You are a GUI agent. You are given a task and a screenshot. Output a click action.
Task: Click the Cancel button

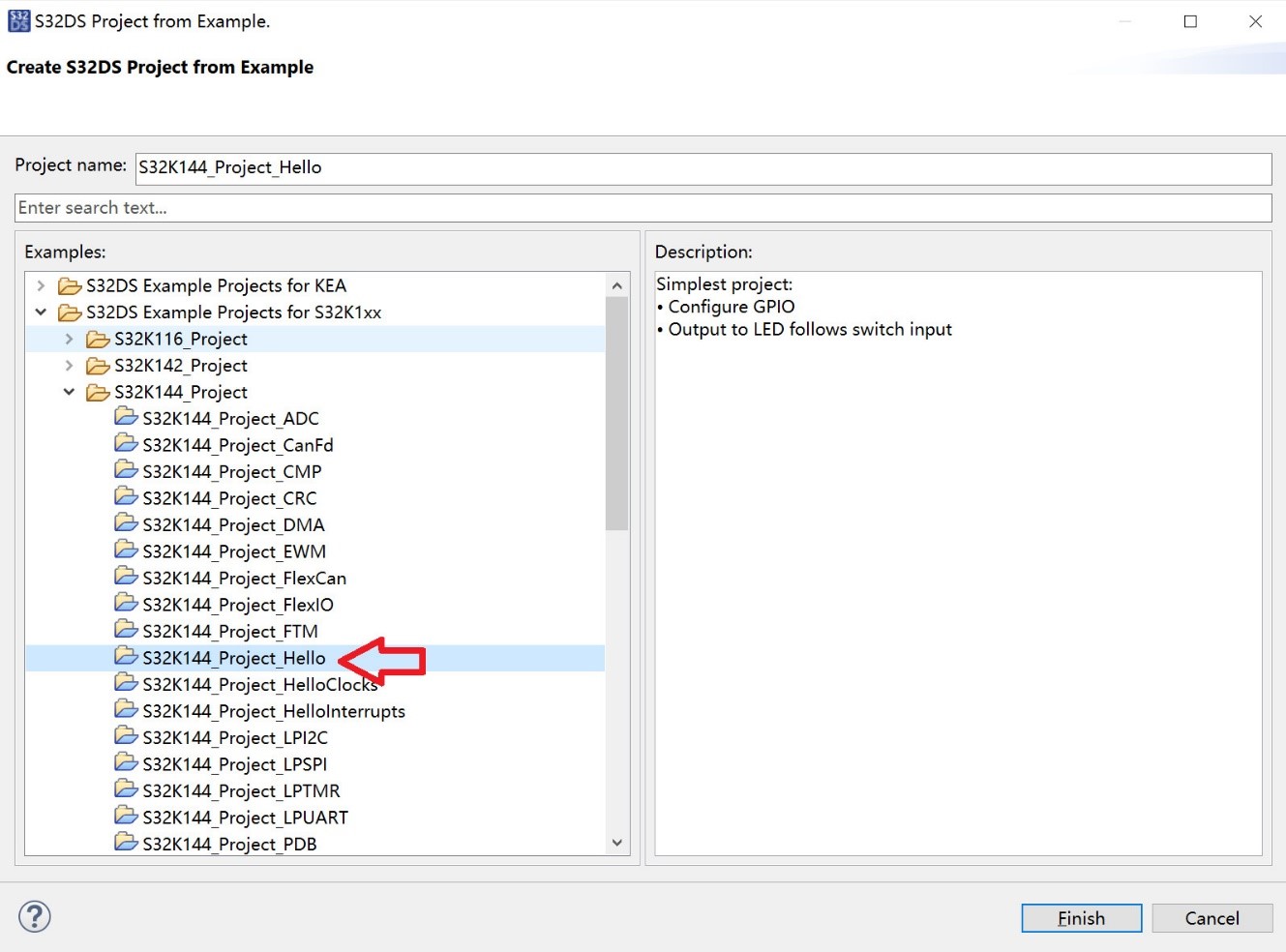pyautogui.click(x=1211, y=918)
